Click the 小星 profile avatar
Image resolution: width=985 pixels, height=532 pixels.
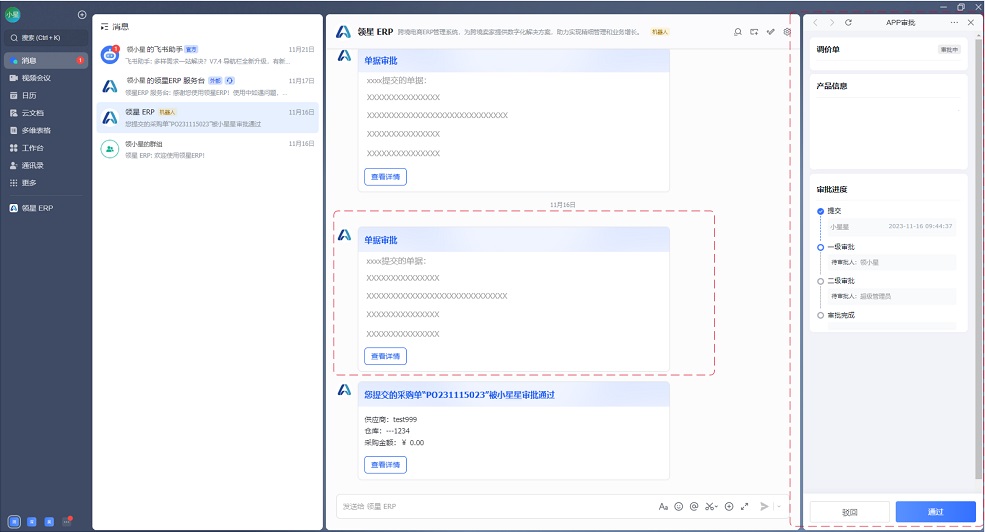[x=13, y=14]
